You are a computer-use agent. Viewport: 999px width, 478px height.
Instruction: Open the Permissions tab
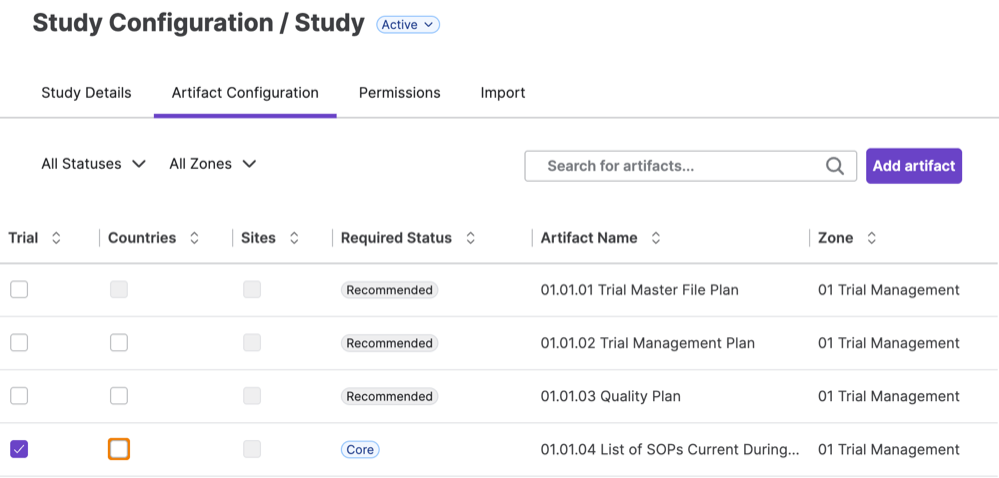399,93
